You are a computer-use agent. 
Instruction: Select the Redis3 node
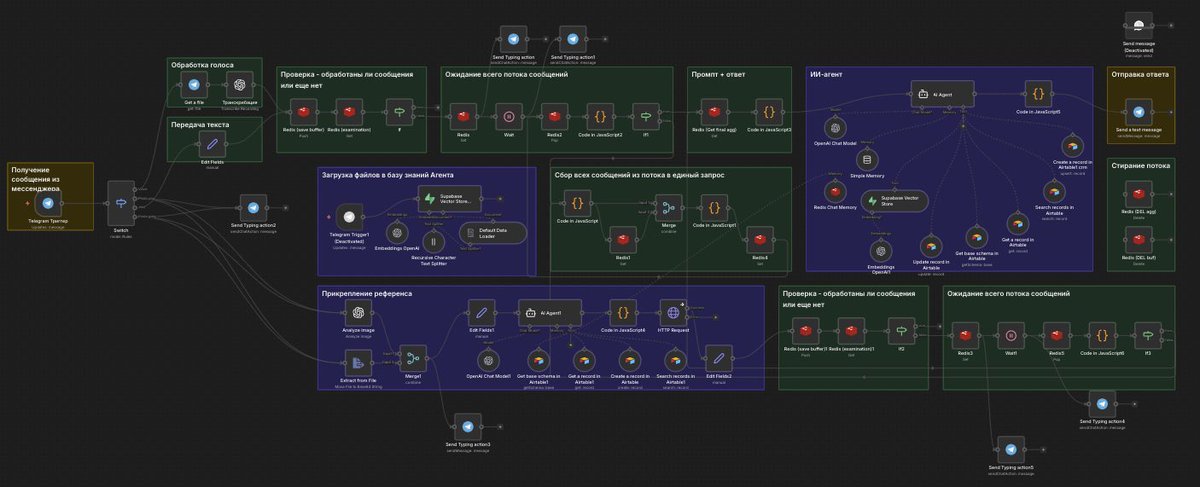click(x=965, y=335)
